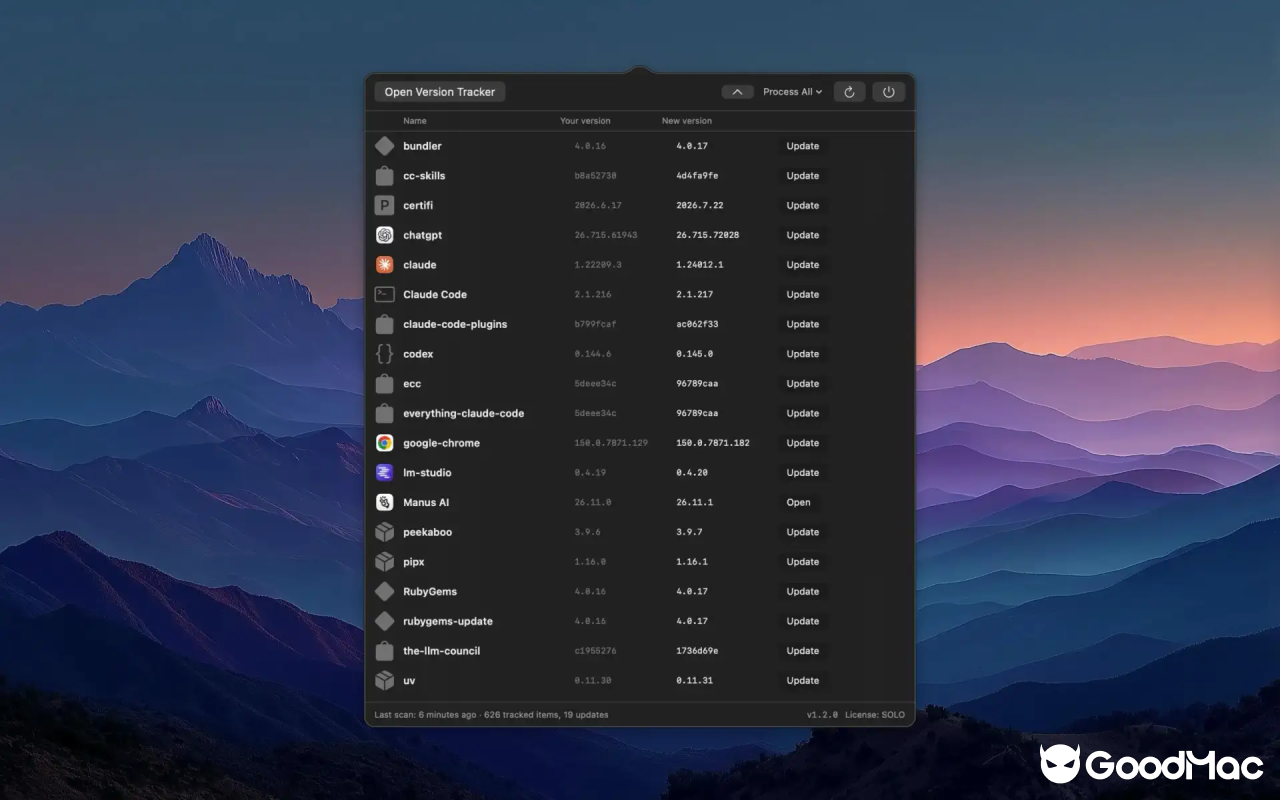Update google-chrome

(803, 443)
